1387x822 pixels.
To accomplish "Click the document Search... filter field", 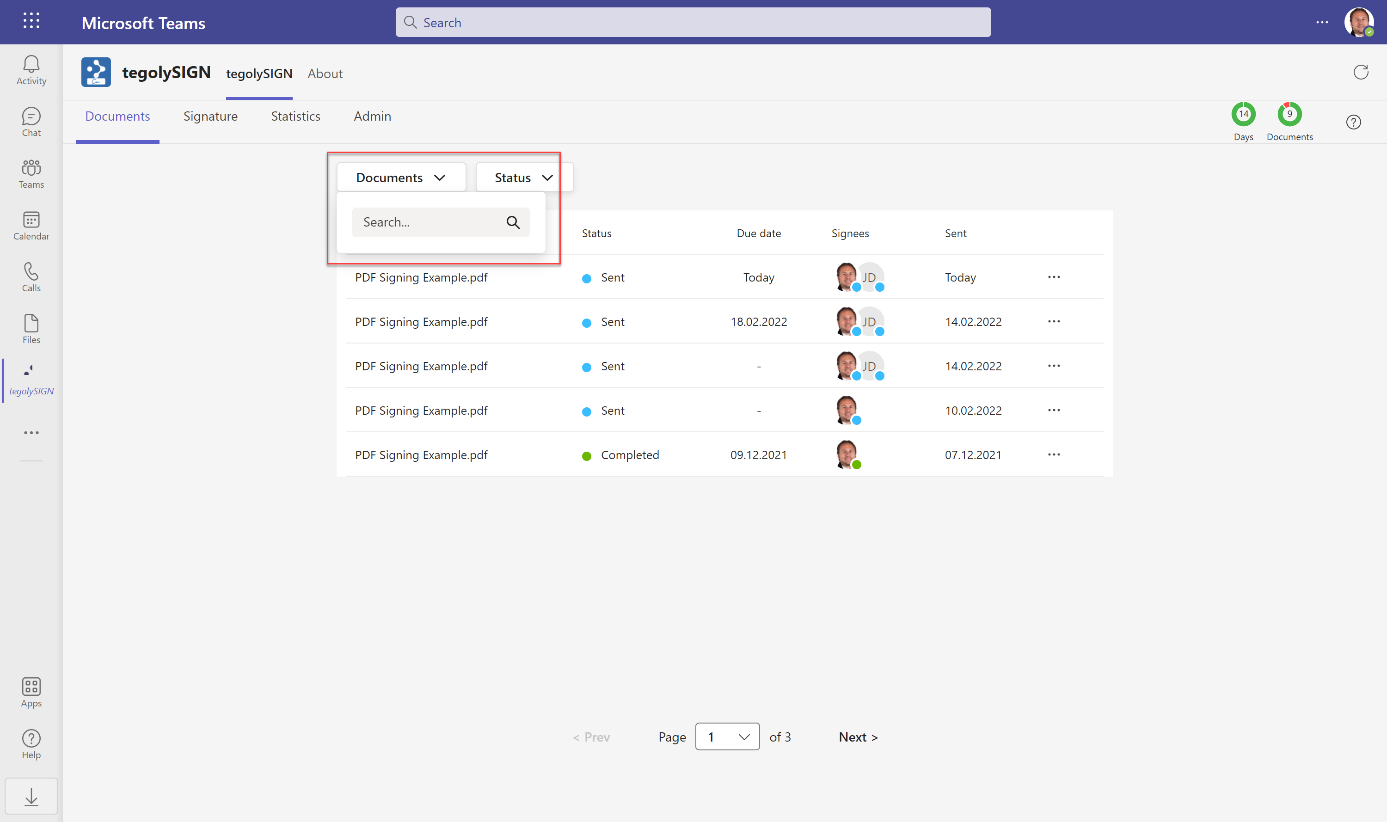I will (x=441, y=222).
